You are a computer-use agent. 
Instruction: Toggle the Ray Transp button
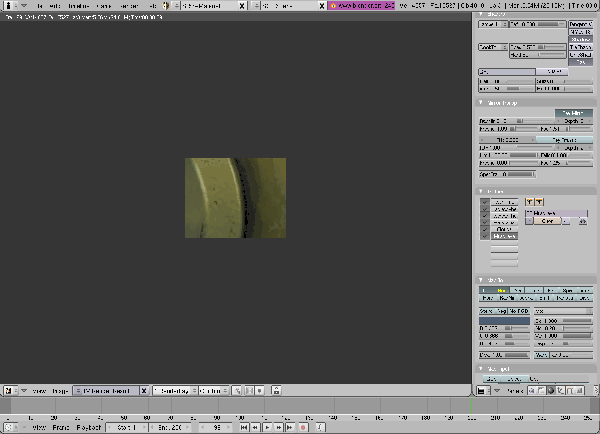click(564, 140)
